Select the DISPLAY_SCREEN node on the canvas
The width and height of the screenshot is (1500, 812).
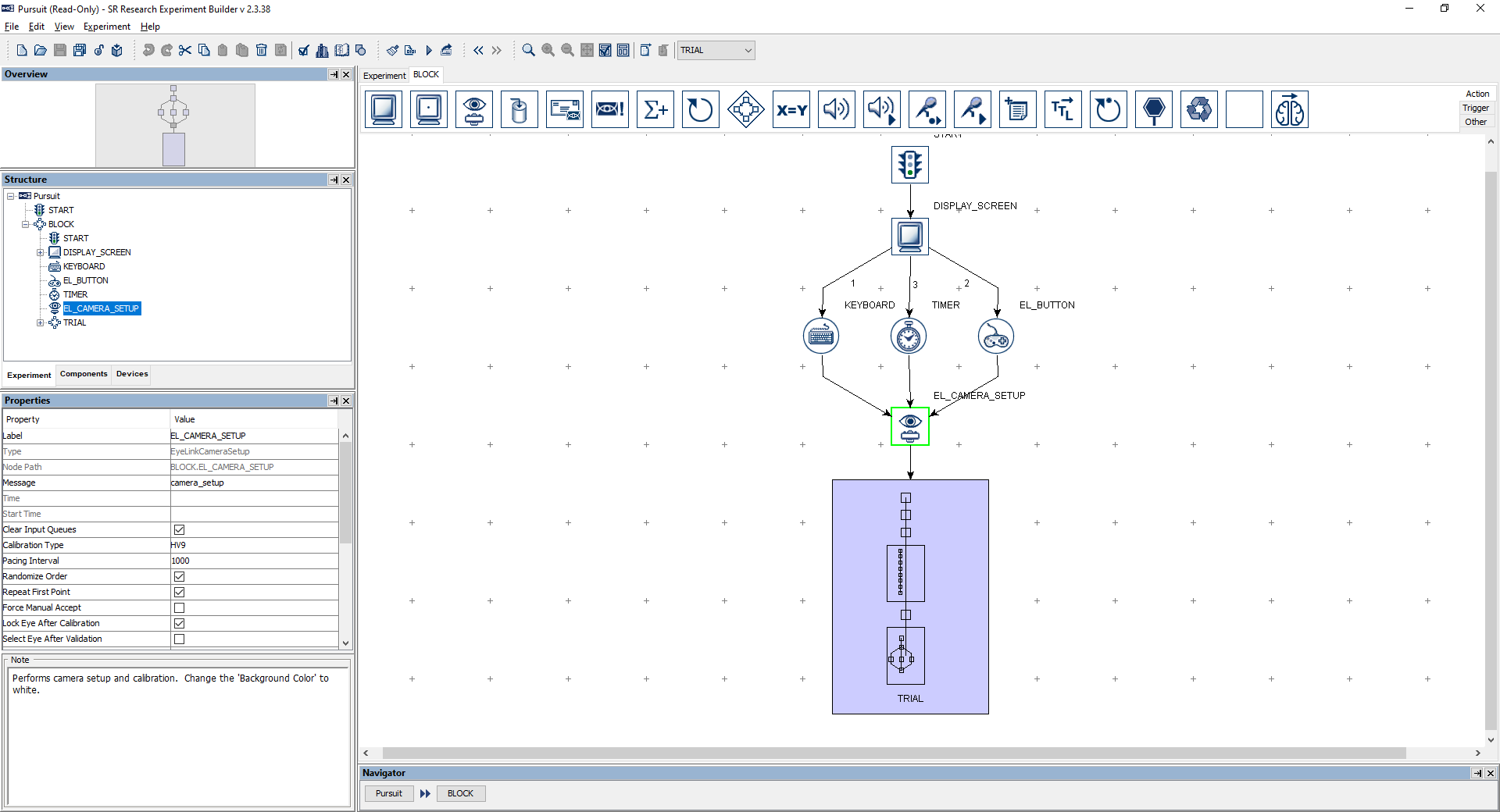(x=910, y=236)
